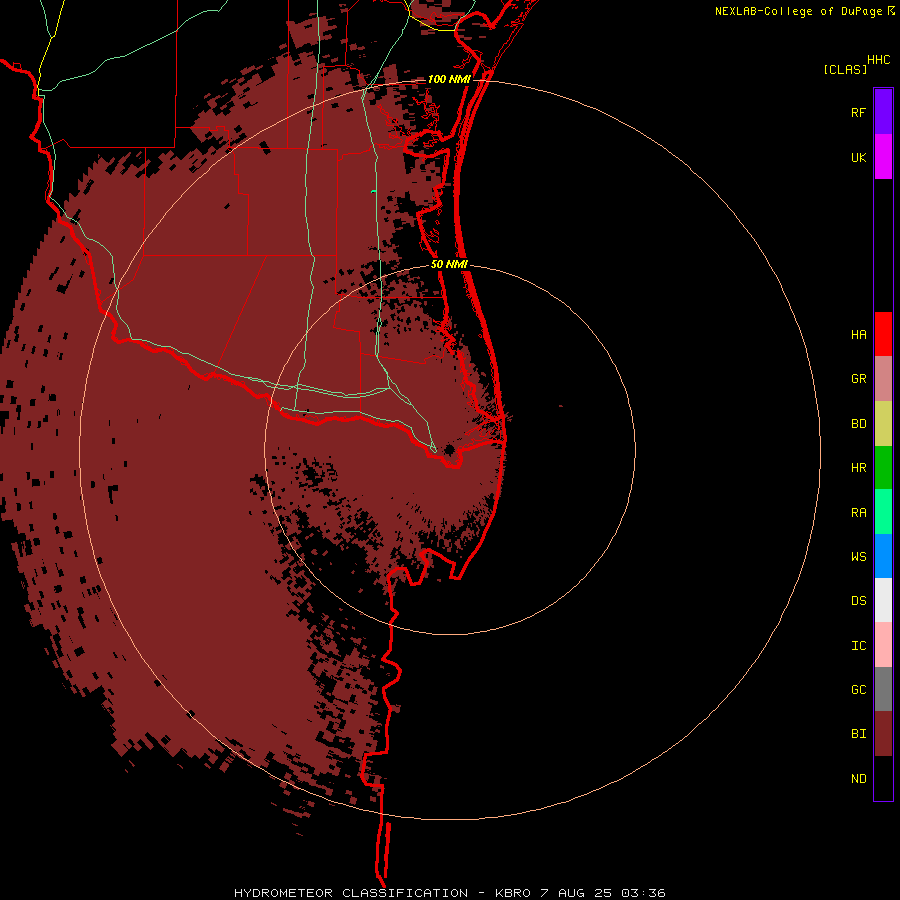Click the WS legend label

click(x=858, y=556)
